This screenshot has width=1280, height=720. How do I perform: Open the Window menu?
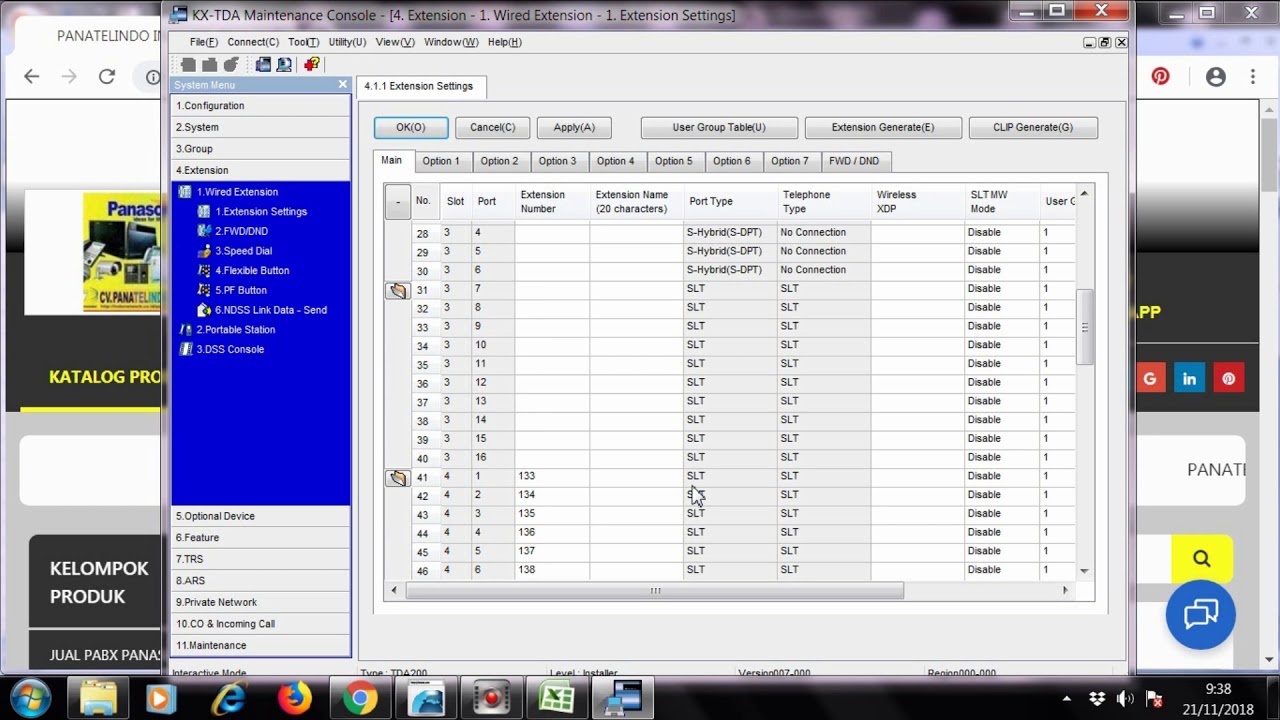pyautogui.click(x=451, y=42)
